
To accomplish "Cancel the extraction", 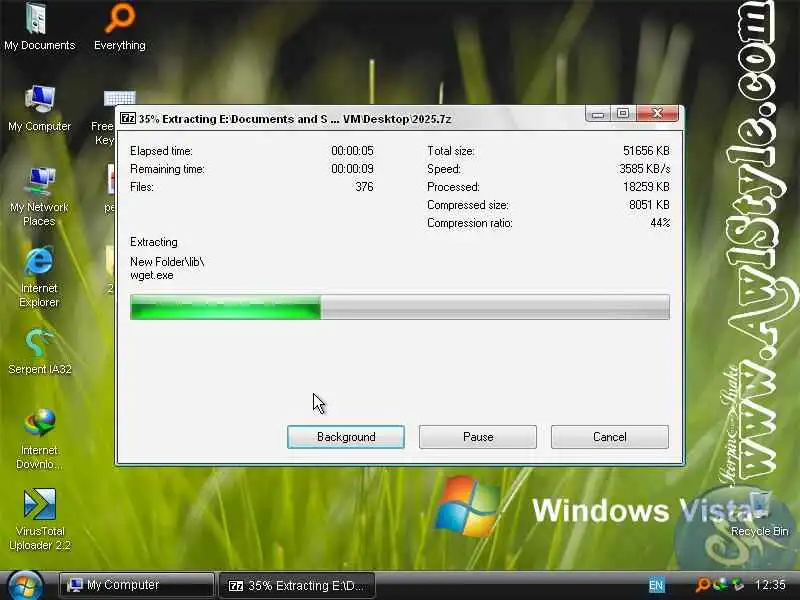I will 610,437.
